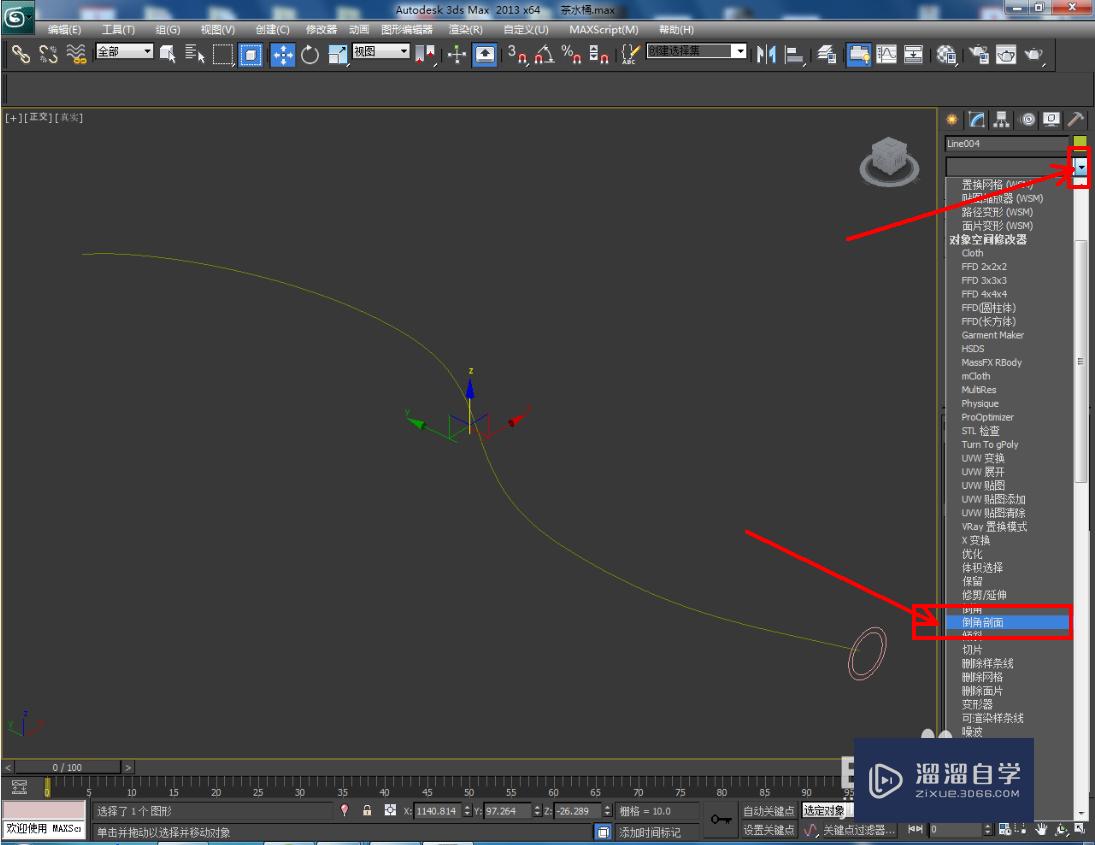The image size is (1095, 845).
Task: Select ProOptimizer modifier
Action: 987,417
